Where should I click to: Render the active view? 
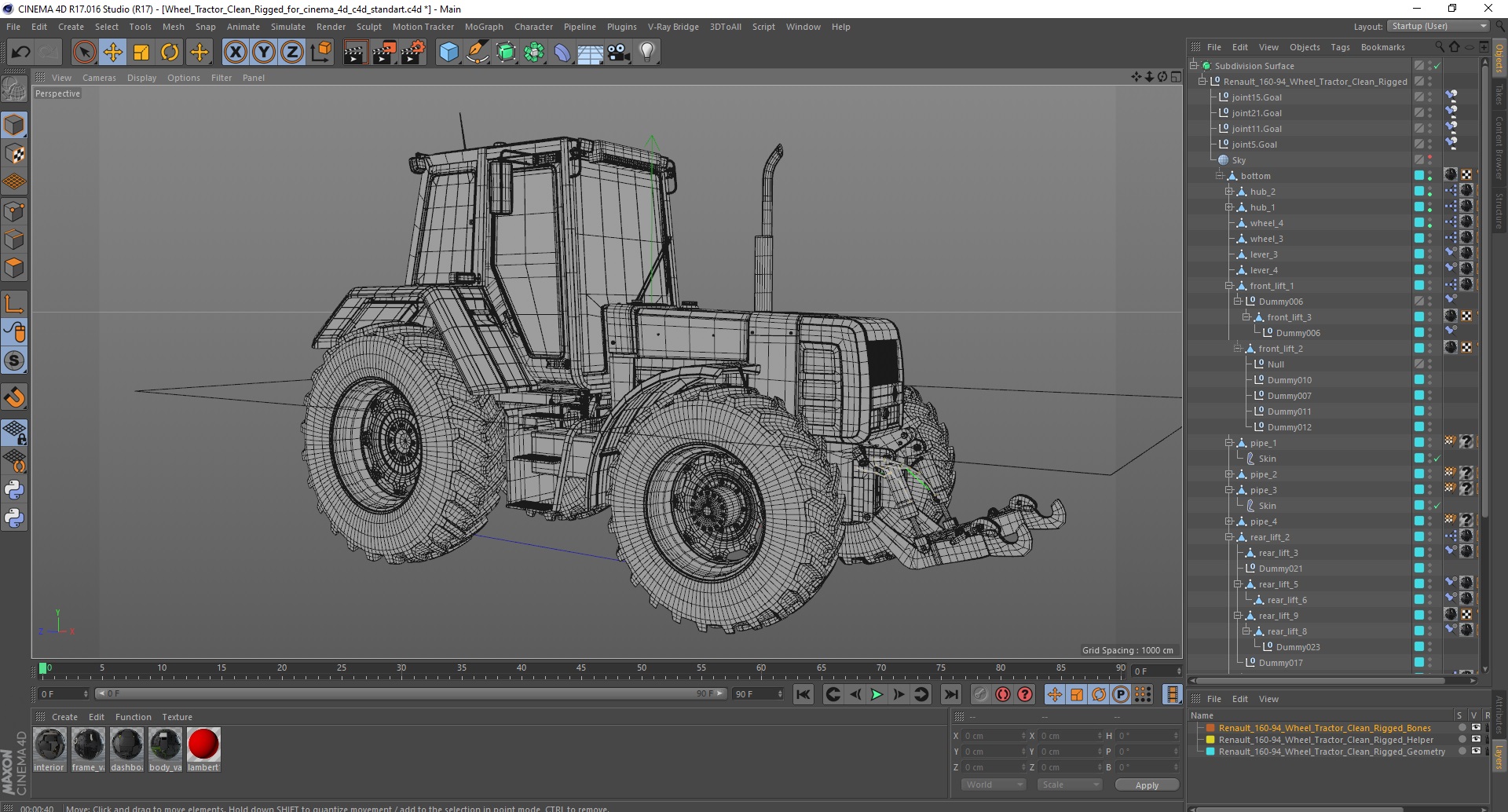click(x=355, y=53)
